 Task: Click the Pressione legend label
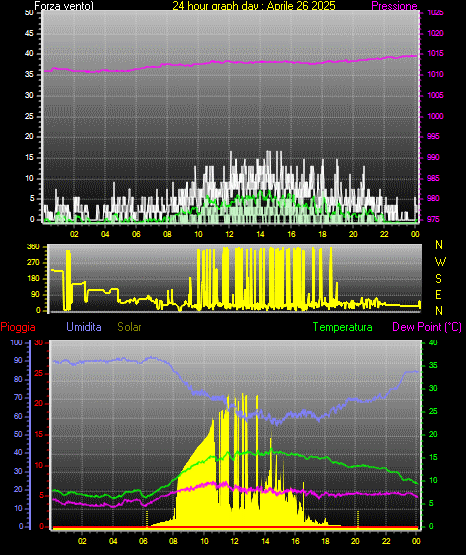click(394, 6)
